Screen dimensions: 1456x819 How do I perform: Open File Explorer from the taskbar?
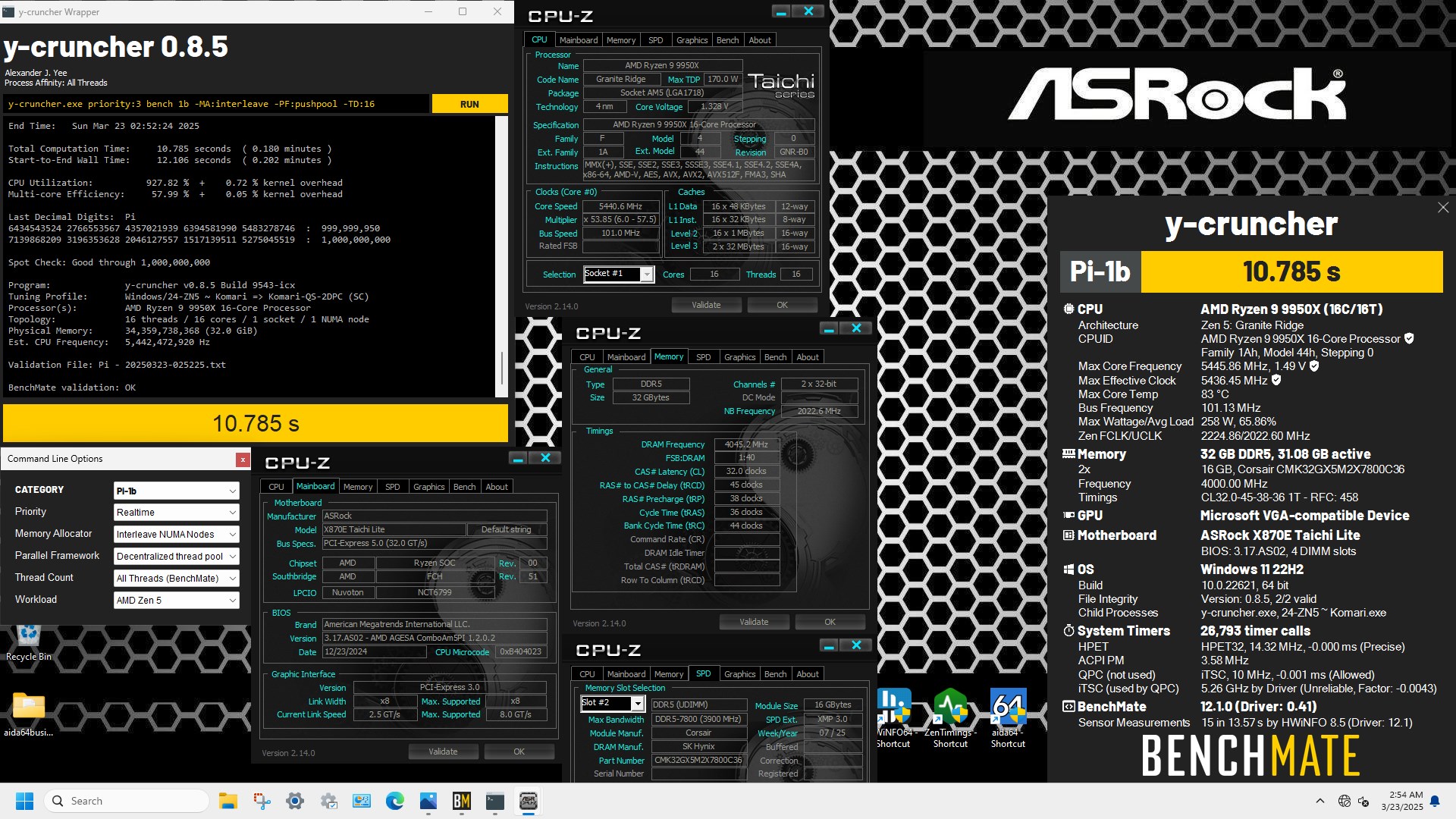coord(227,801)
